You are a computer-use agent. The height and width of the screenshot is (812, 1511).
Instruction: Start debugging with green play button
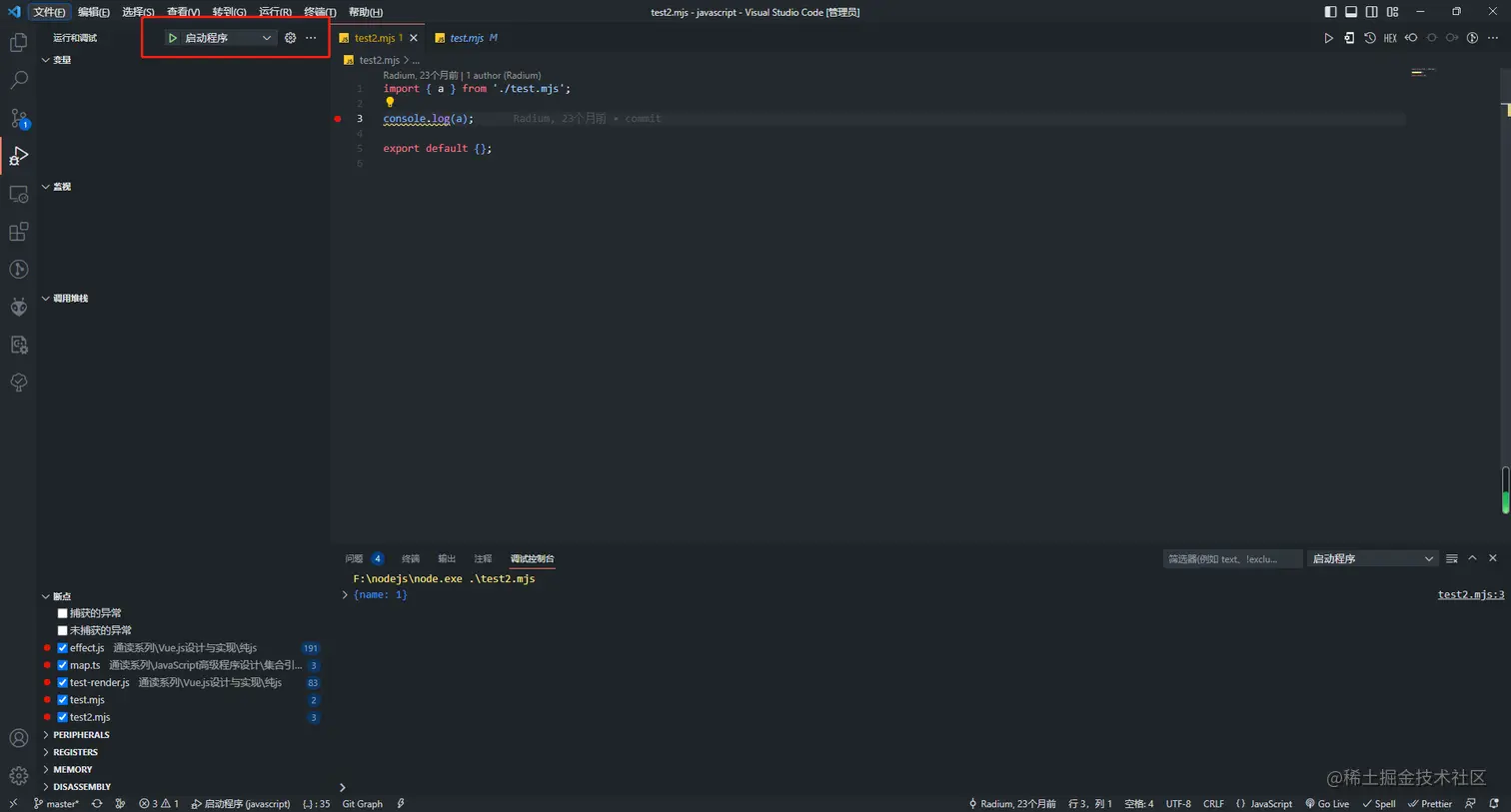(x=172, y=38)
